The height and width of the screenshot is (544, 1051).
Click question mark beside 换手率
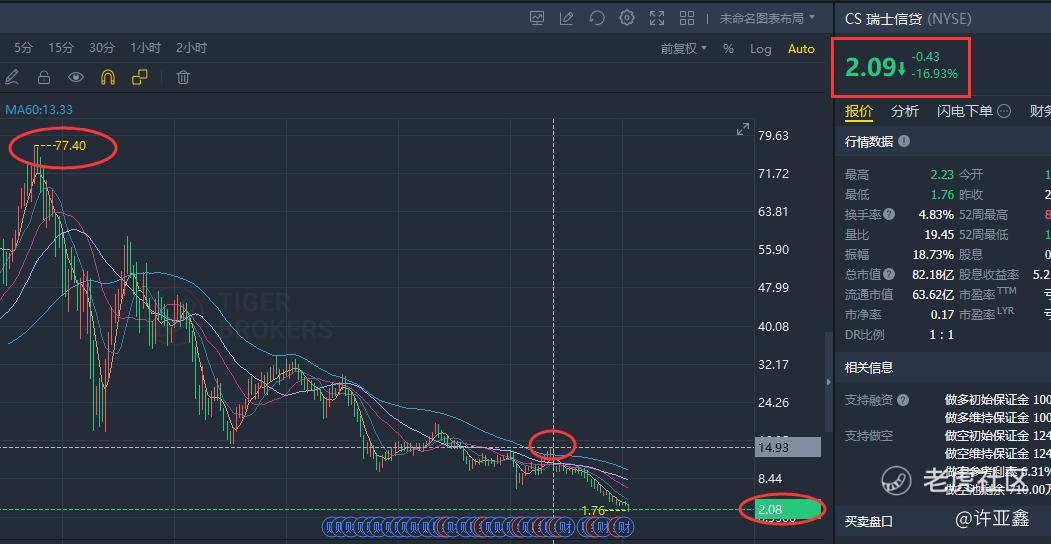(x=889, y=214)
